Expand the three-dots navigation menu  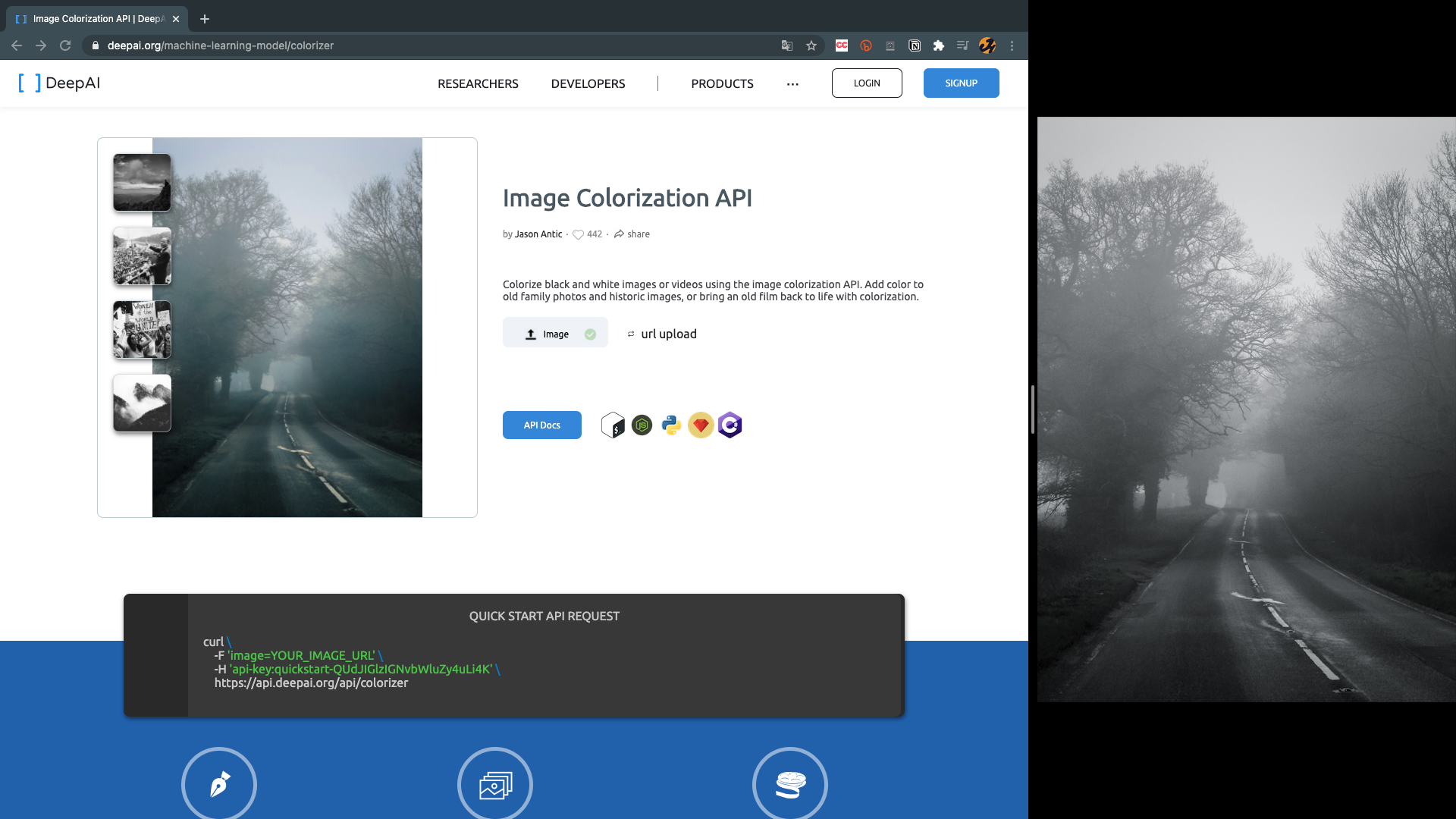[x=792, y=83]
